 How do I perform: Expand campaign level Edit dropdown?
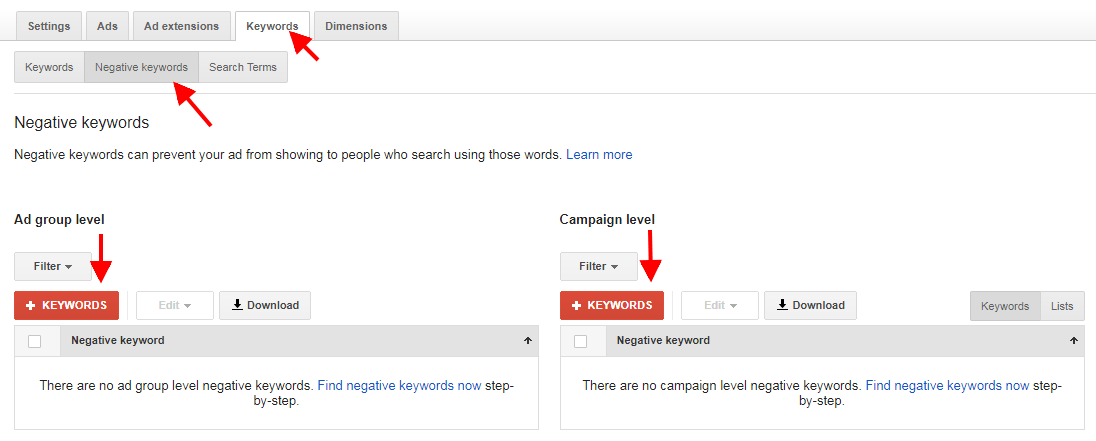click(x=720, y=306)
